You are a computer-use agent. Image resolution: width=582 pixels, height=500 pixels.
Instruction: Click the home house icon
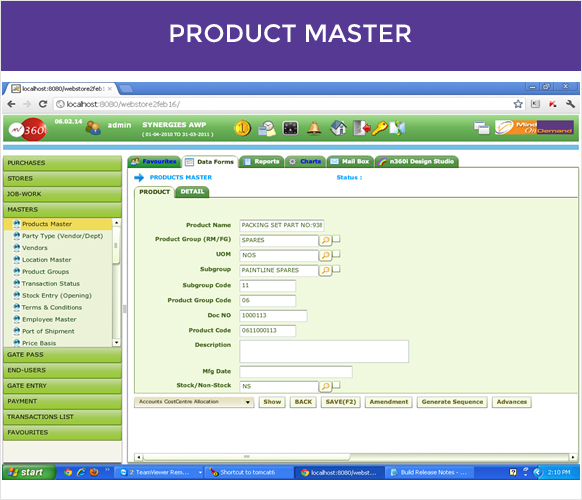tap(338, 128)
